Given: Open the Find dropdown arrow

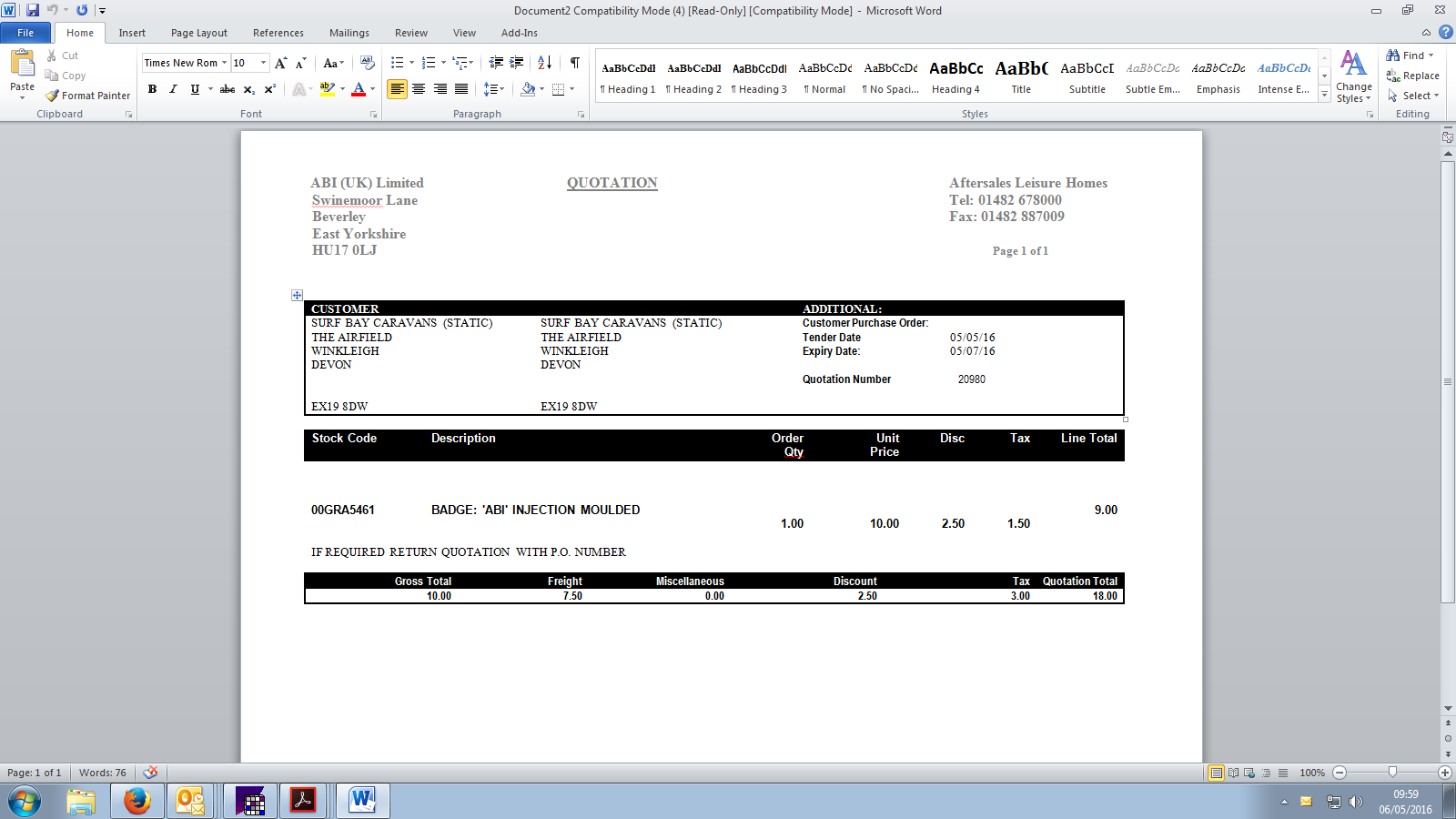Looking at the screenshot, I should 1431,56.
